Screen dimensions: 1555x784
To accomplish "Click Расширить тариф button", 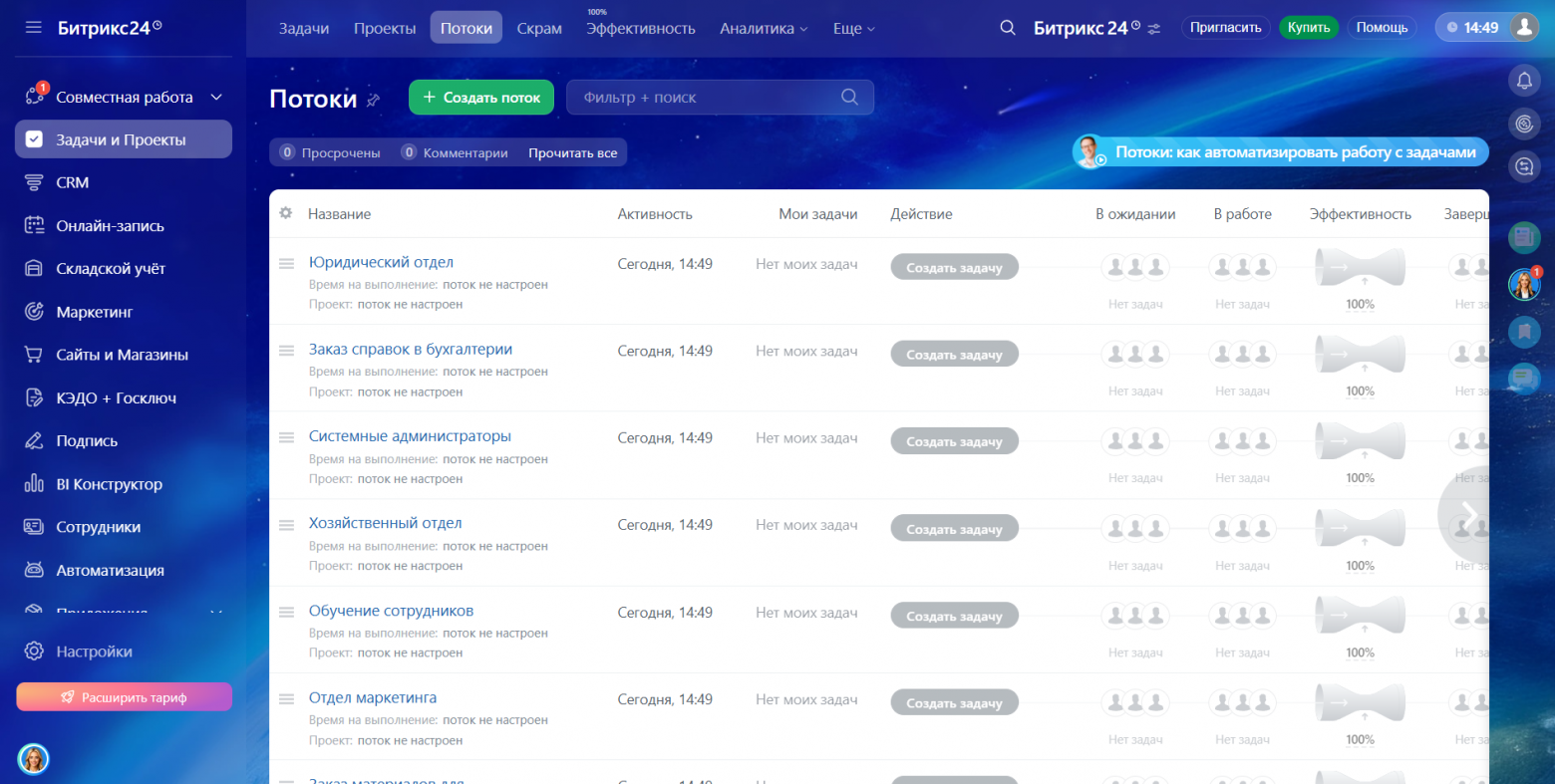I will click(x=124, y=697).
